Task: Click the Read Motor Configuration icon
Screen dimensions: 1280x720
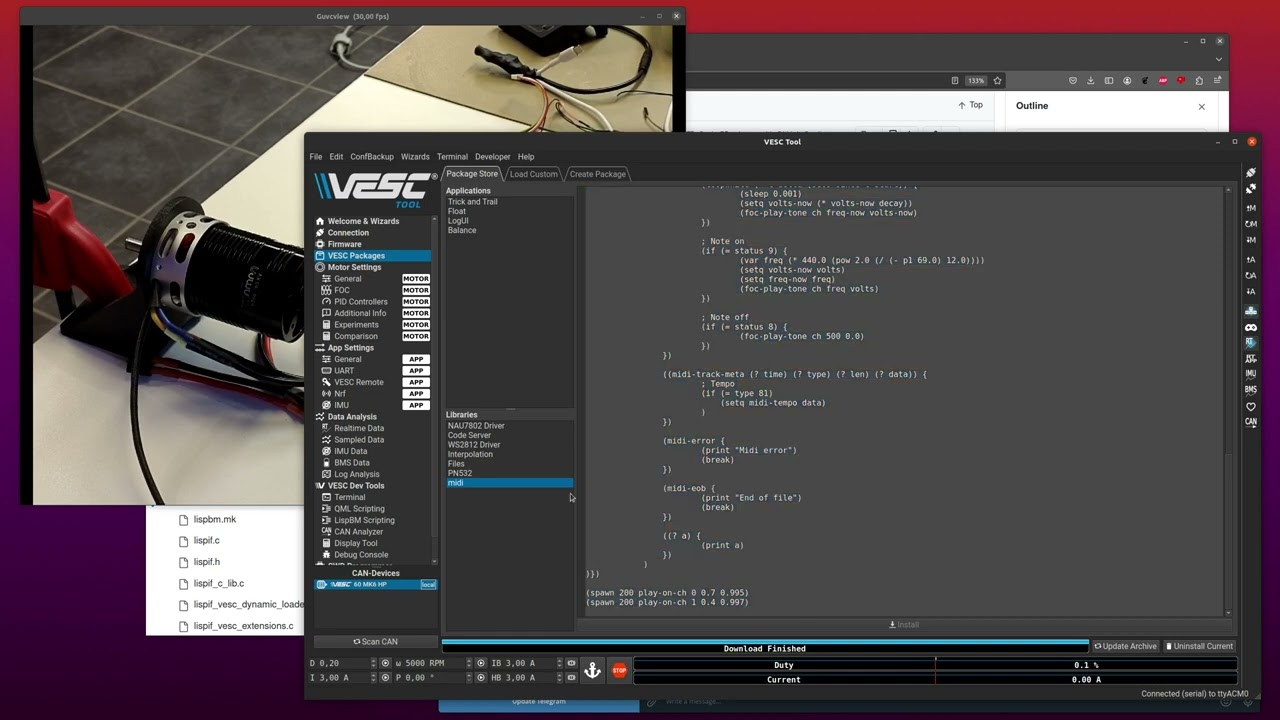Action: (x=1251, y=208)
